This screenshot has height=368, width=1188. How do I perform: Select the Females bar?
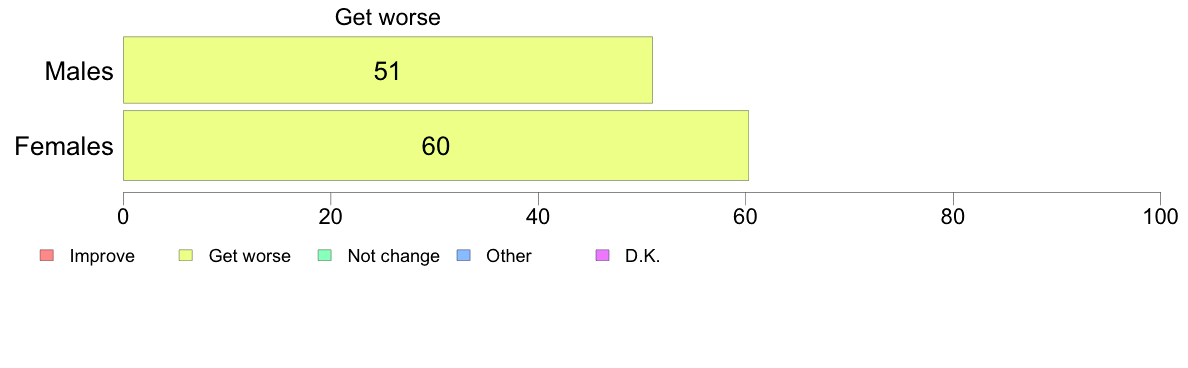pos(436,145)
